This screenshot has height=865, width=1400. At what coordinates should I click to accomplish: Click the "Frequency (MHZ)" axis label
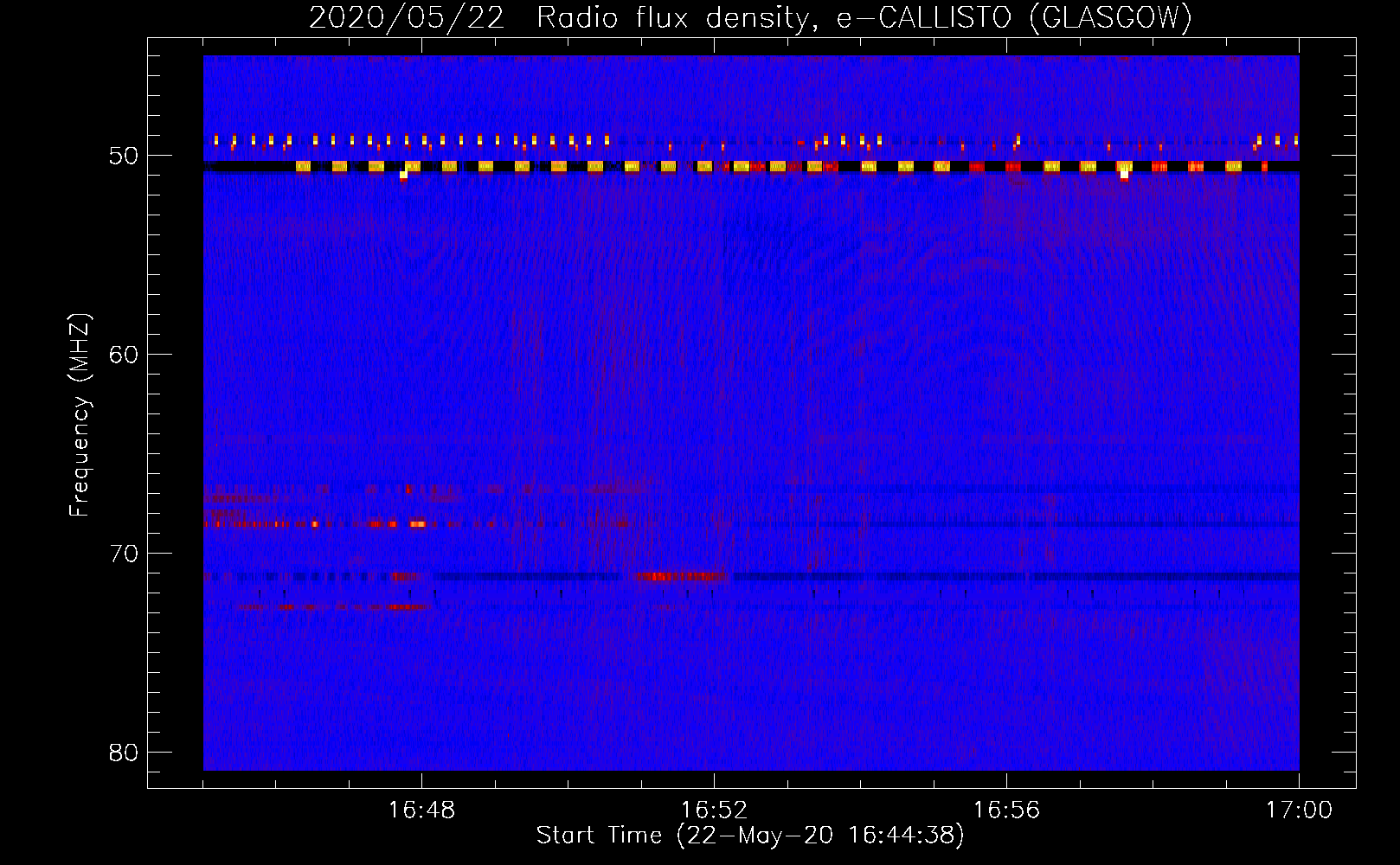80,416
